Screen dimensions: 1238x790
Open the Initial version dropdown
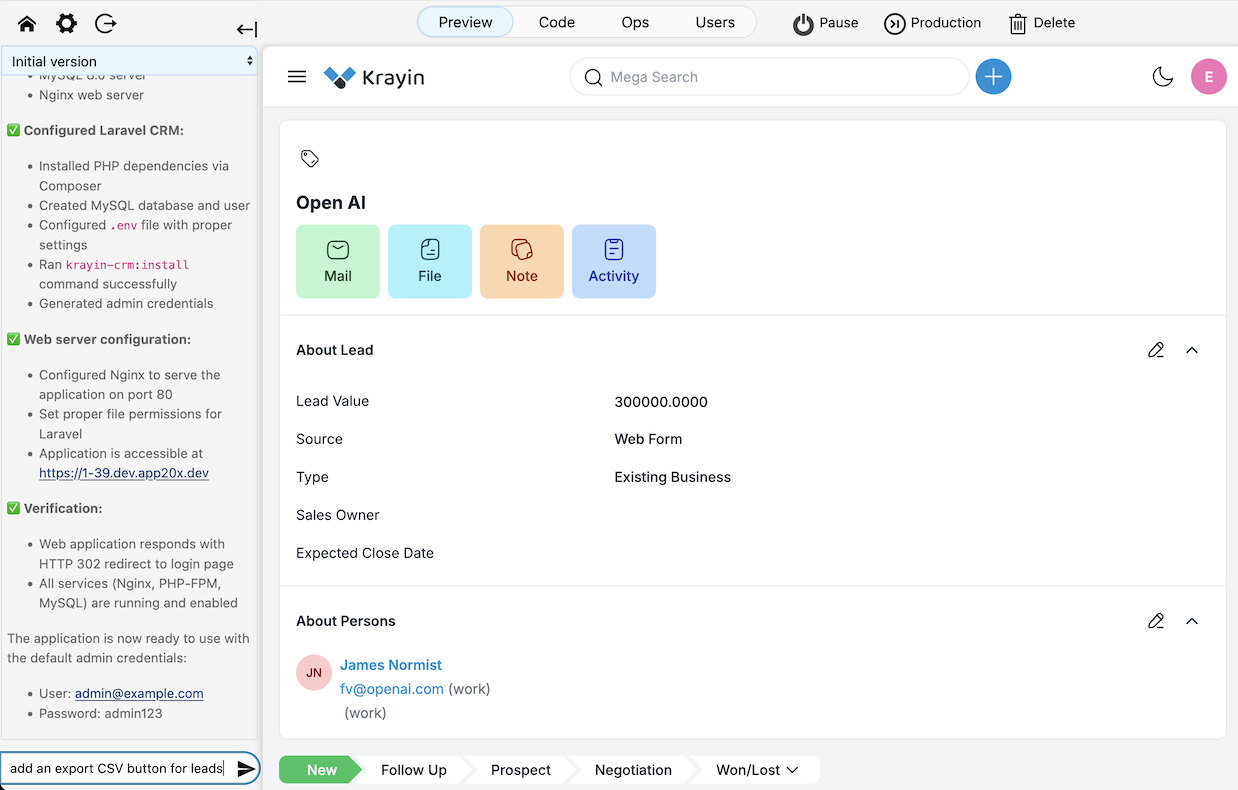pyautogui.click(x=129, y=61)
